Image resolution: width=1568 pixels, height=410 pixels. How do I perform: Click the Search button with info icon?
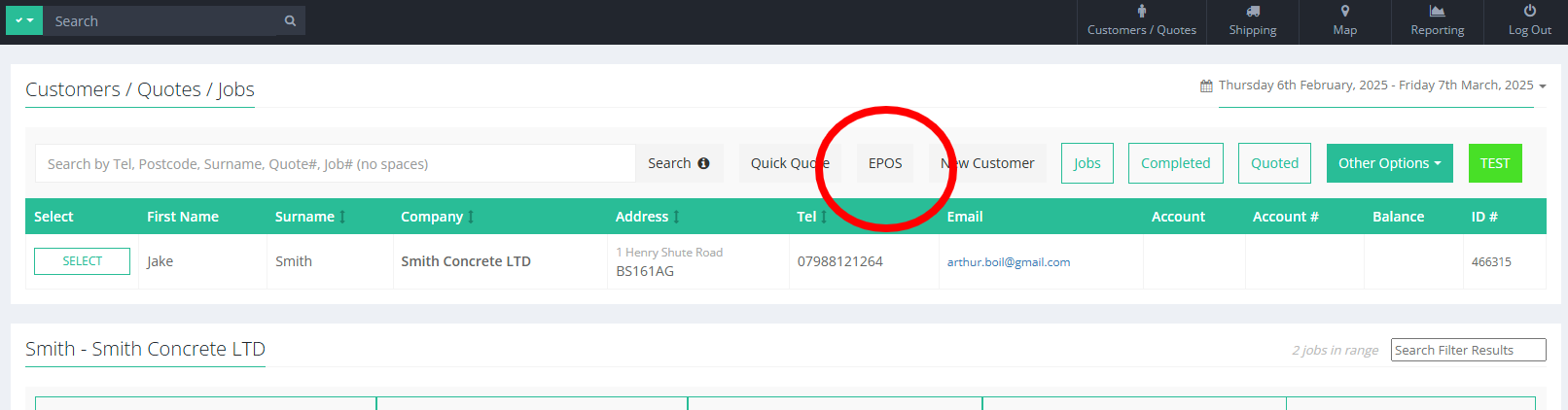click(679, 163)
